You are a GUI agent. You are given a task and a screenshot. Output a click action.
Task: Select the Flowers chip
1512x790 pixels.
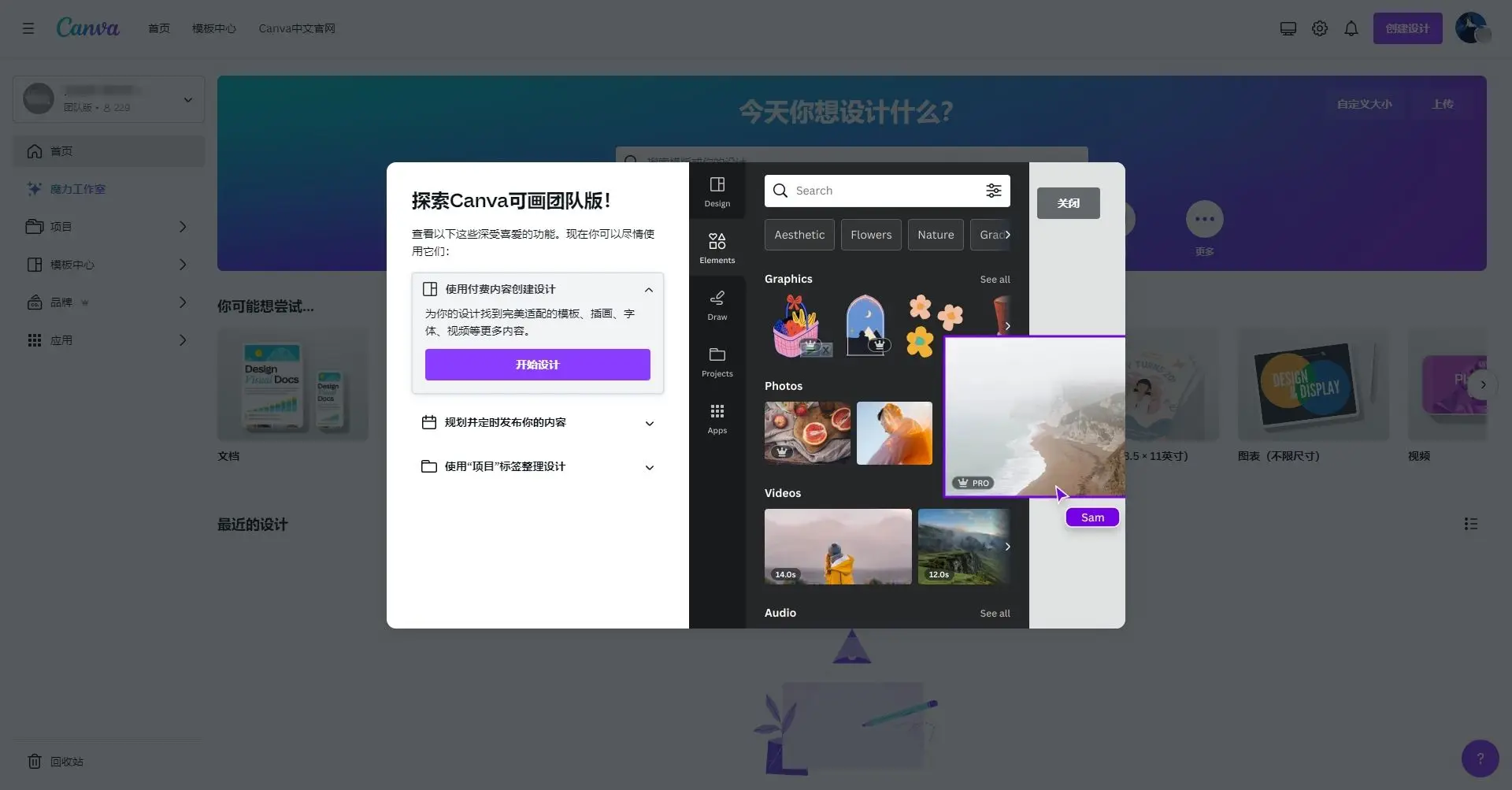871,235
